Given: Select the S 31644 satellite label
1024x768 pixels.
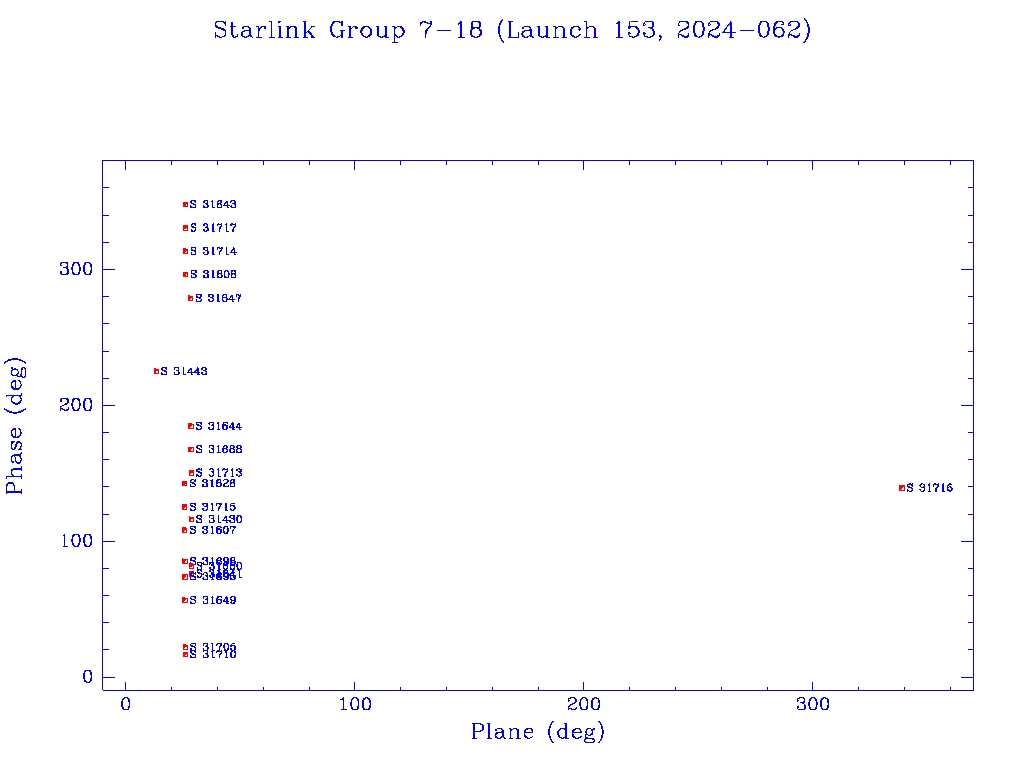Looking at the screenshot, I should click(x=218, y=426).
